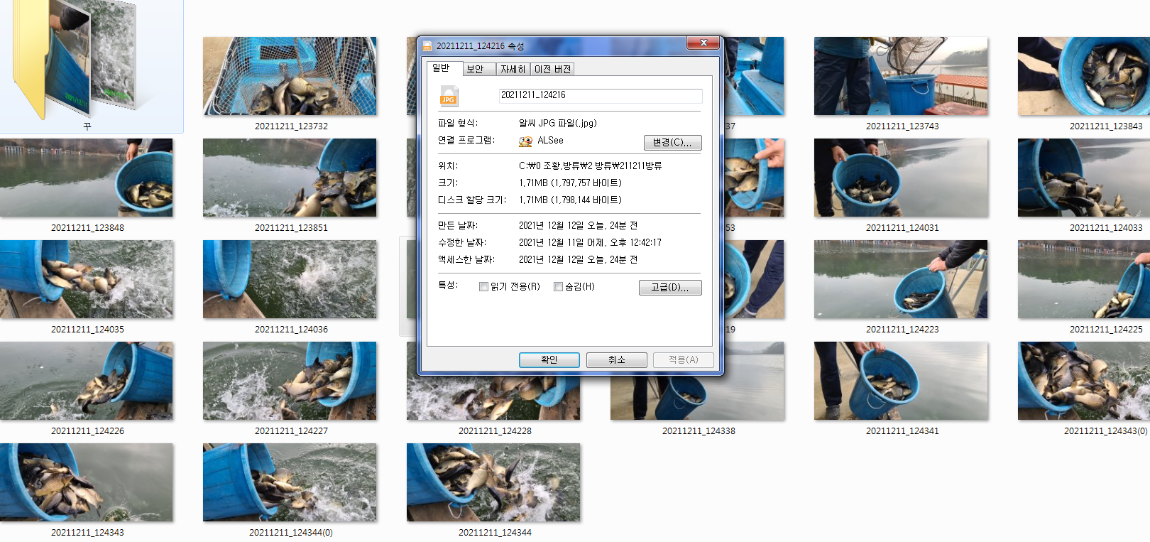The height and width of the screenshot is (542, 1150).
Task: Click file name label 20211211_124343
Action: 87,532
